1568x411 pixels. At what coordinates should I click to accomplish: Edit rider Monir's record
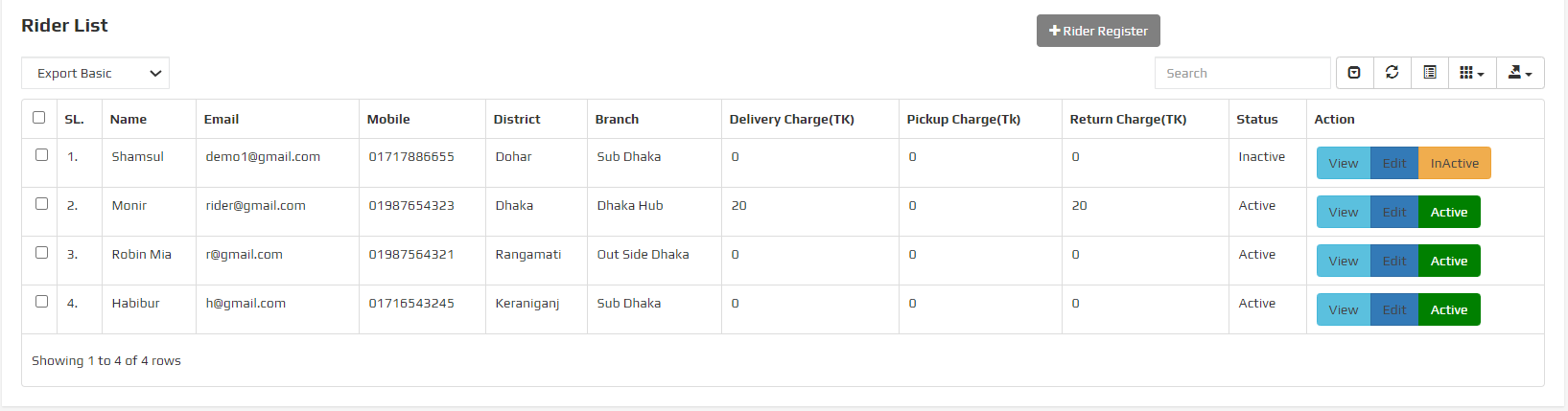[1394, 212]
